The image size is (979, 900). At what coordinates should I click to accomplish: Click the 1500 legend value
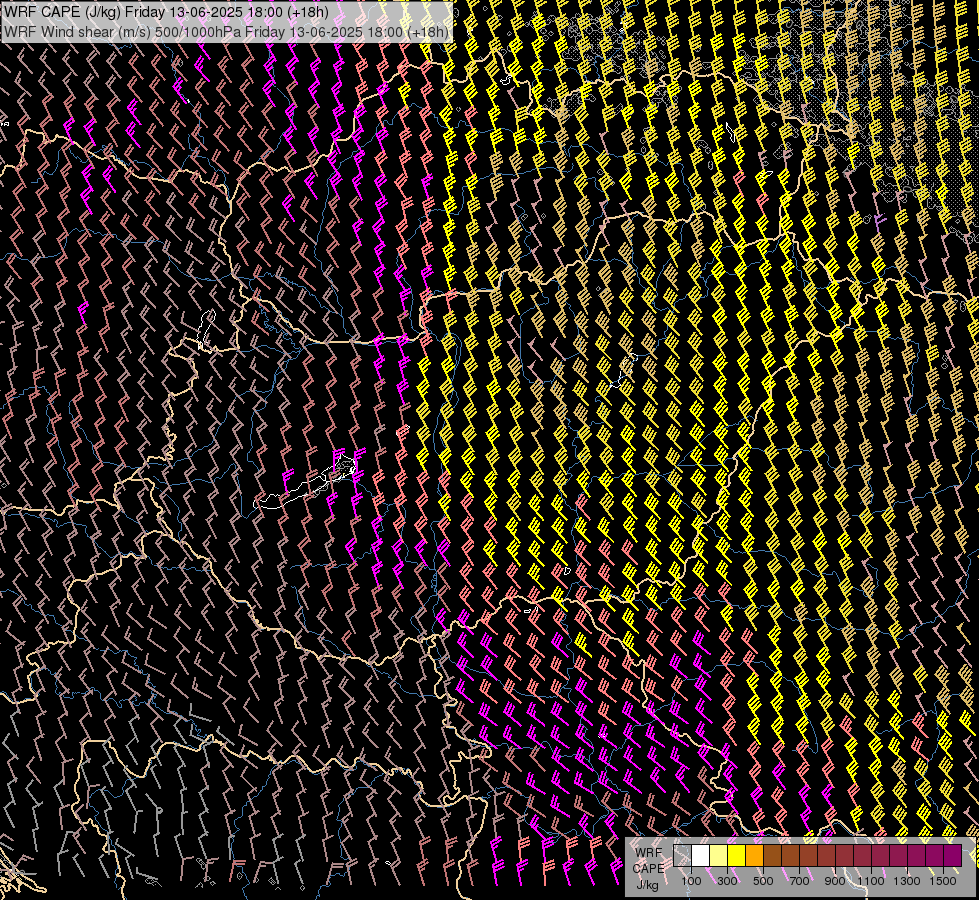point(943,881)
